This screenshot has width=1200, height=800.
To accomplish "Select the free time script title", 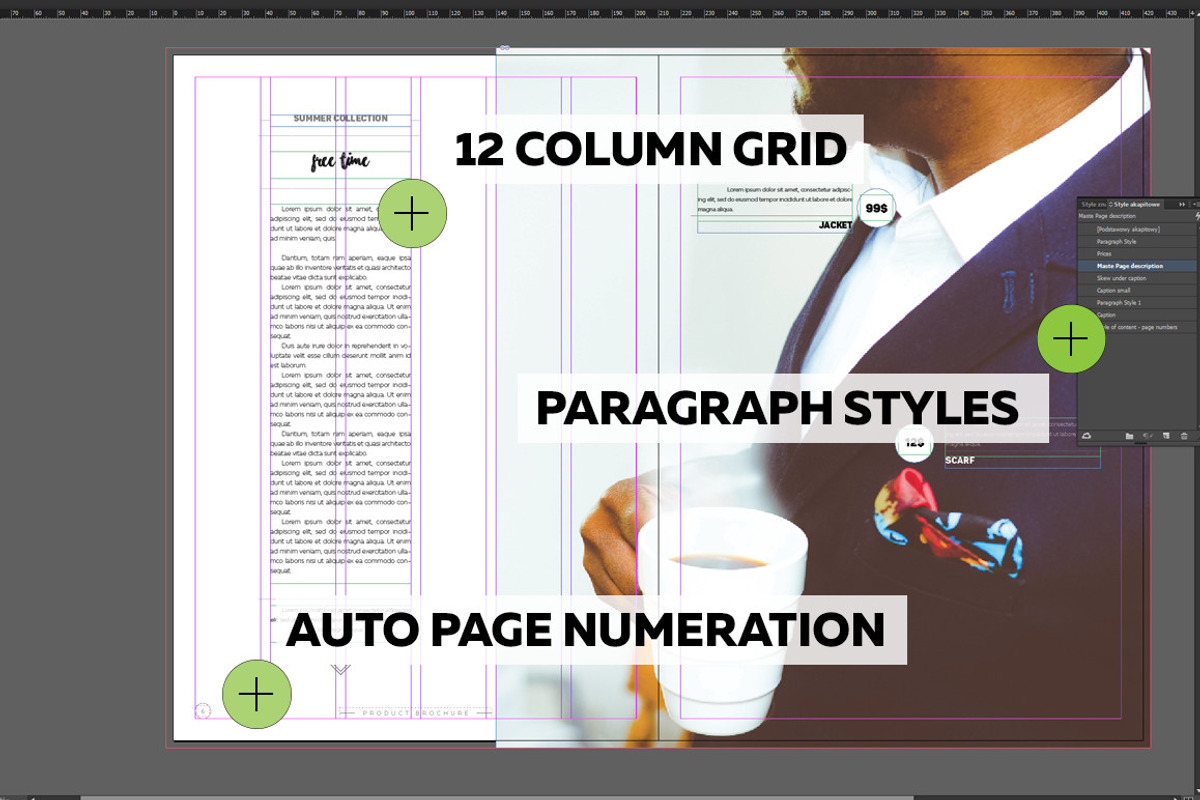I will (x=340, y=161).
